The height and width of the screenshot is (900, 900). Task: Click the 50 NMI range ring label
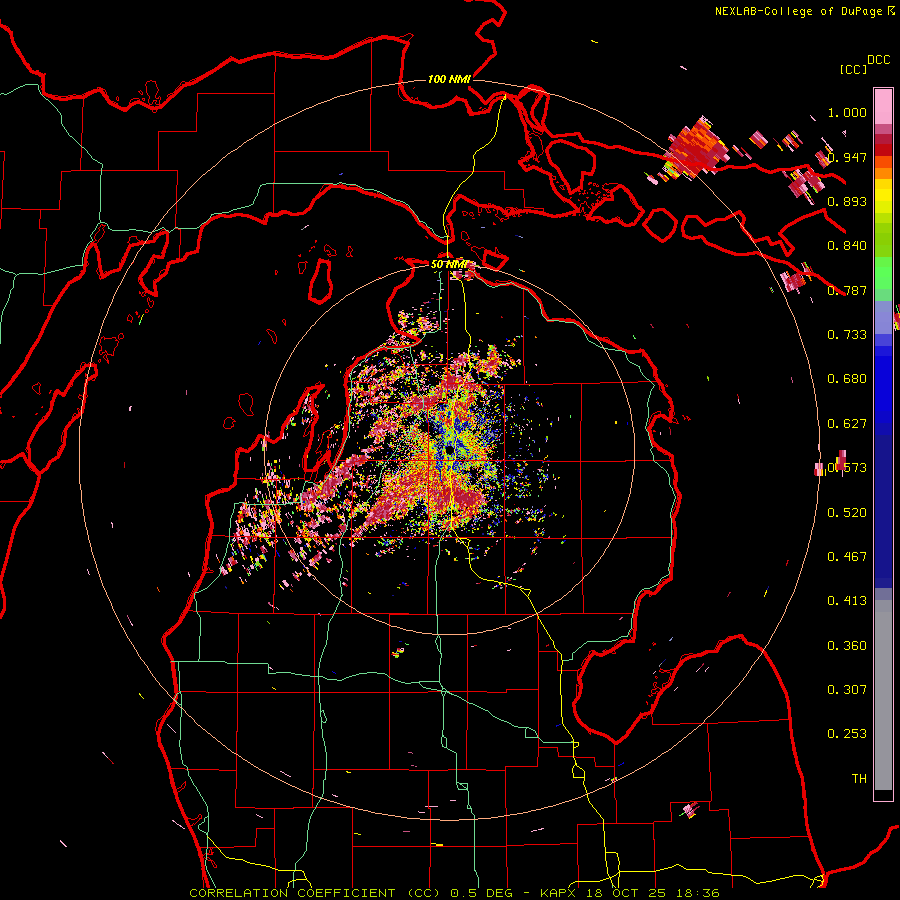click(448, 264)
